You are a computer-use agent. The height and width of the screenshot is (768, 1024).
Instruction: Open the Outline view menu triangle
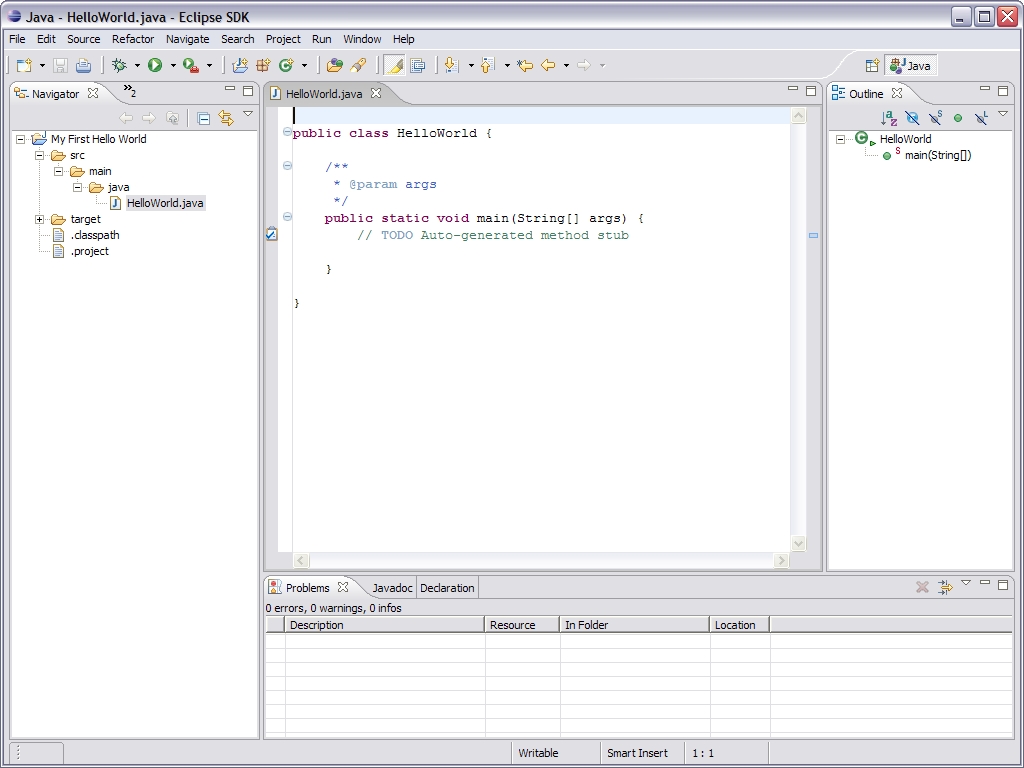click(x=1003, y=114)
